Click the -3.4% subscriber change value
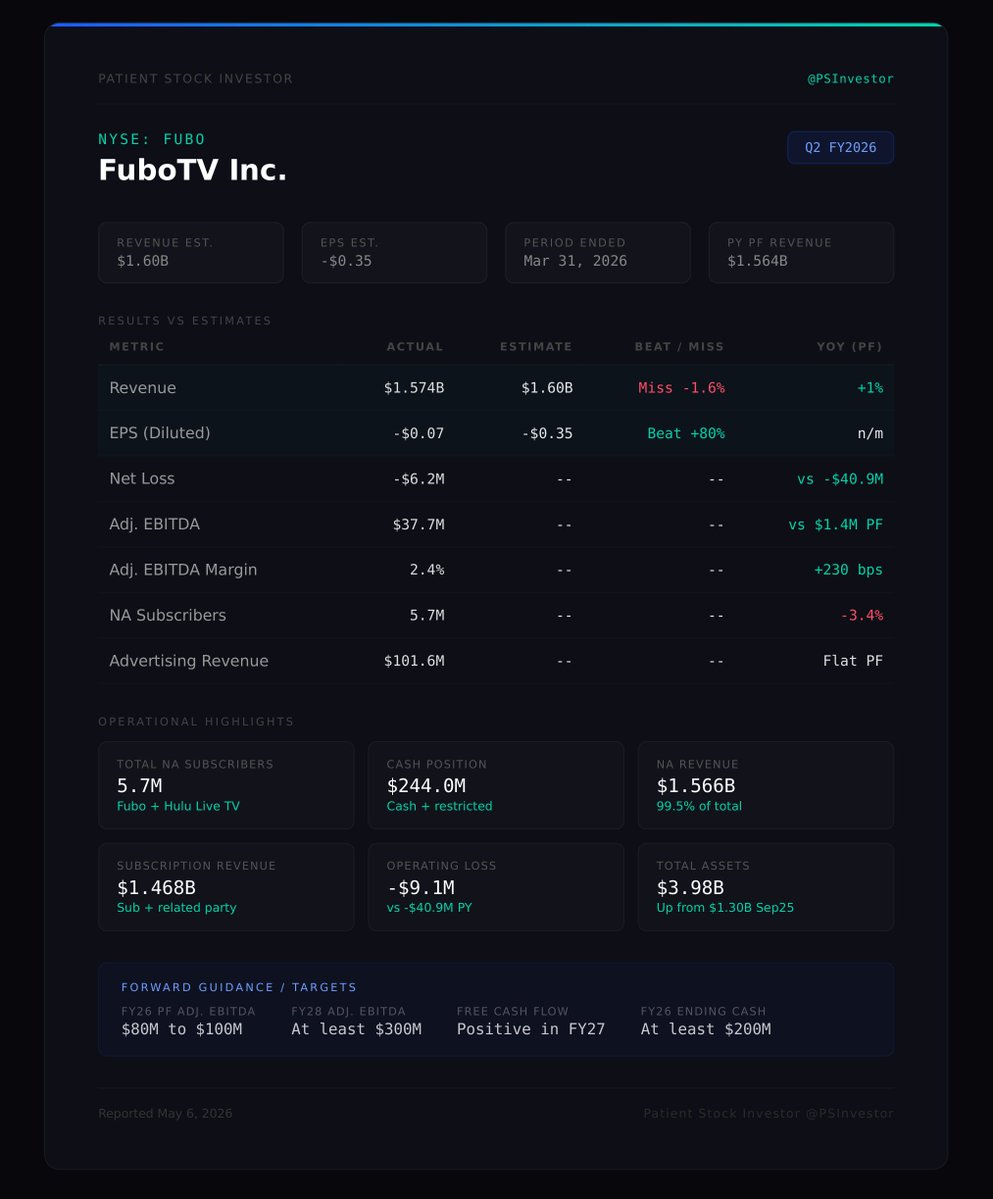The width and height of the screenshot is (993, 1199). [862, 616]
